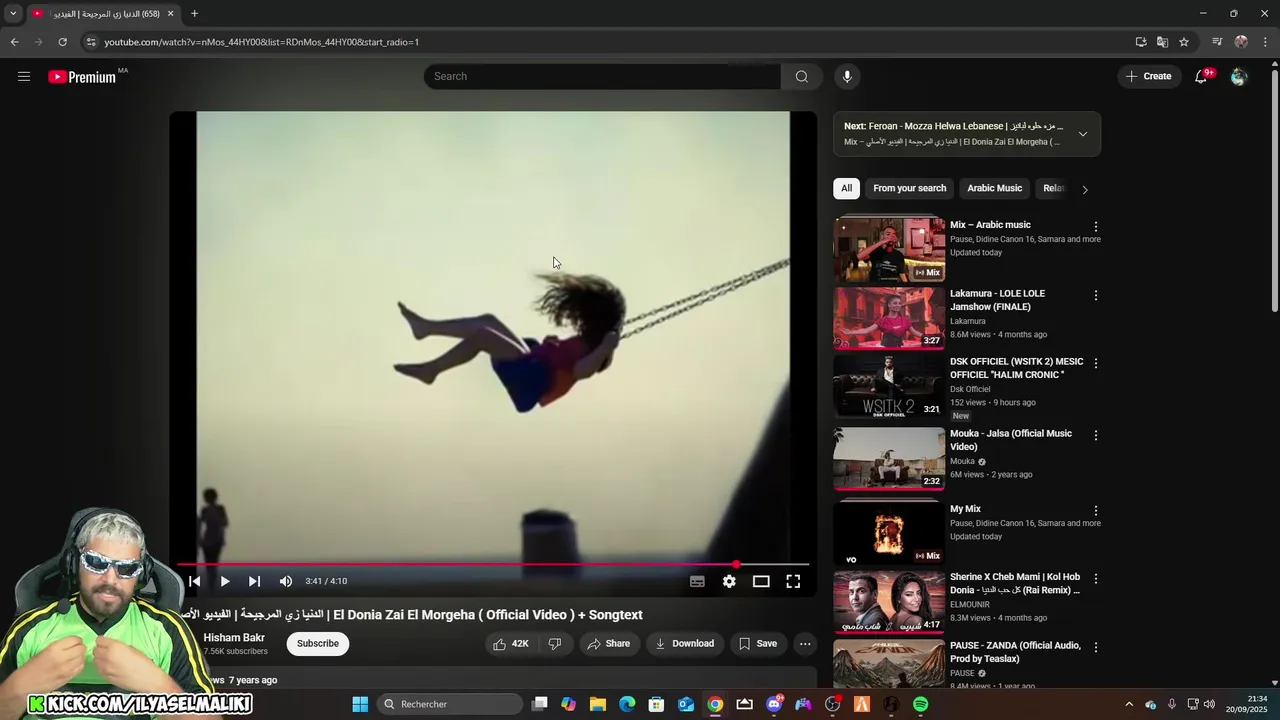Open Lakamura LOLE LOLE Jamshow thumbnail
Viewport: 1280px width, 720px height.
(889, 319)
